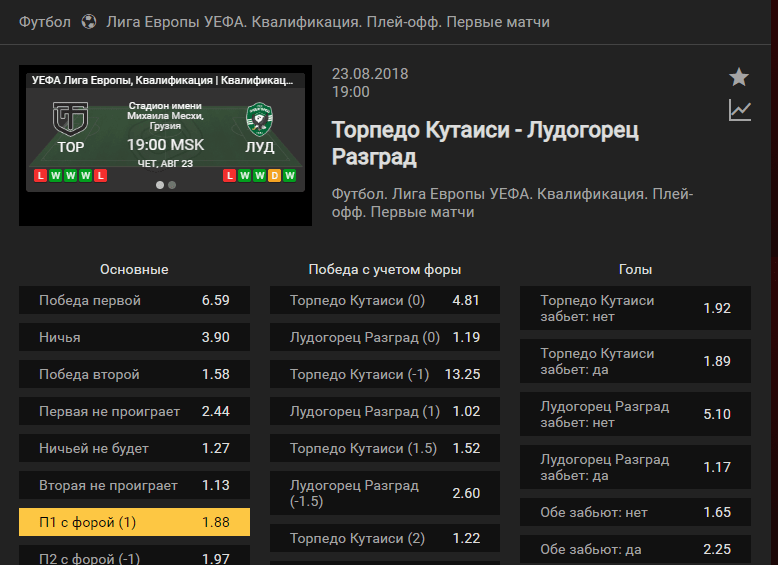Click the orange D form badge for Ludogorets
This screenshot has height=565, width=778.
274,176
